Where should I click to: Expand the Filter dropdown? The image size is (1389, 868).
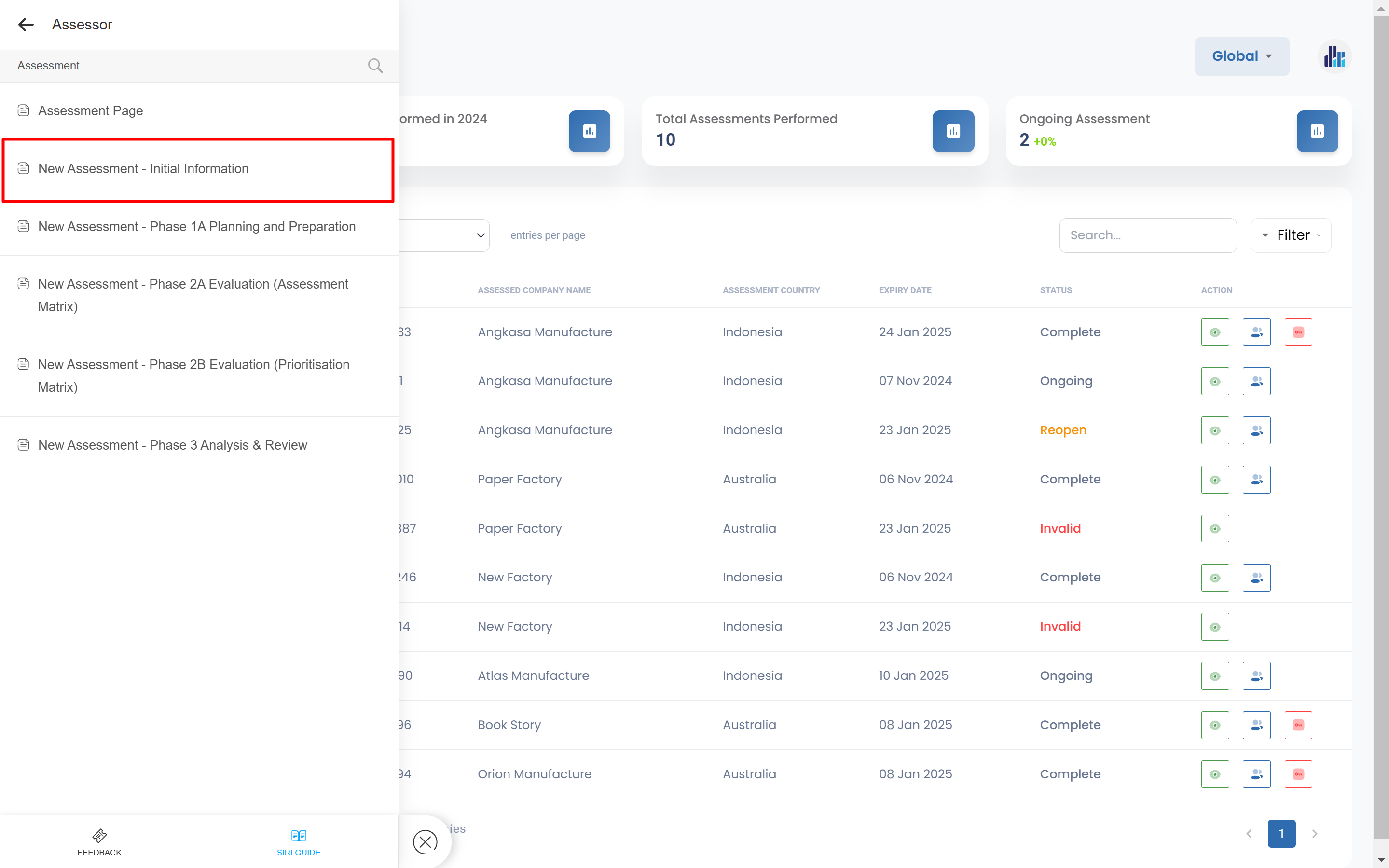[x=1292, y=235]
